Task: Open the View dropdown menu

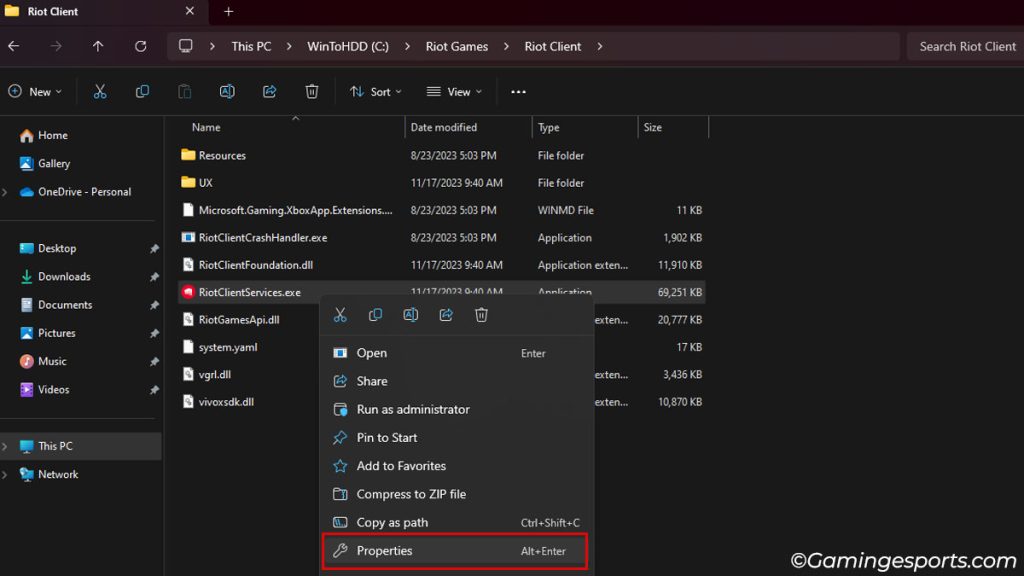Action: 455,92
